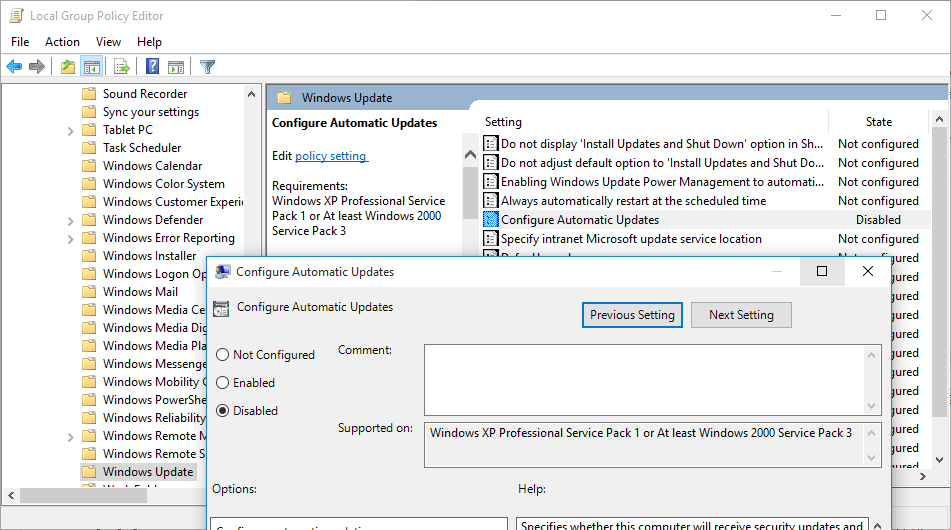
Task: Choose the Enabled radio option
Action: pos(222,383)
